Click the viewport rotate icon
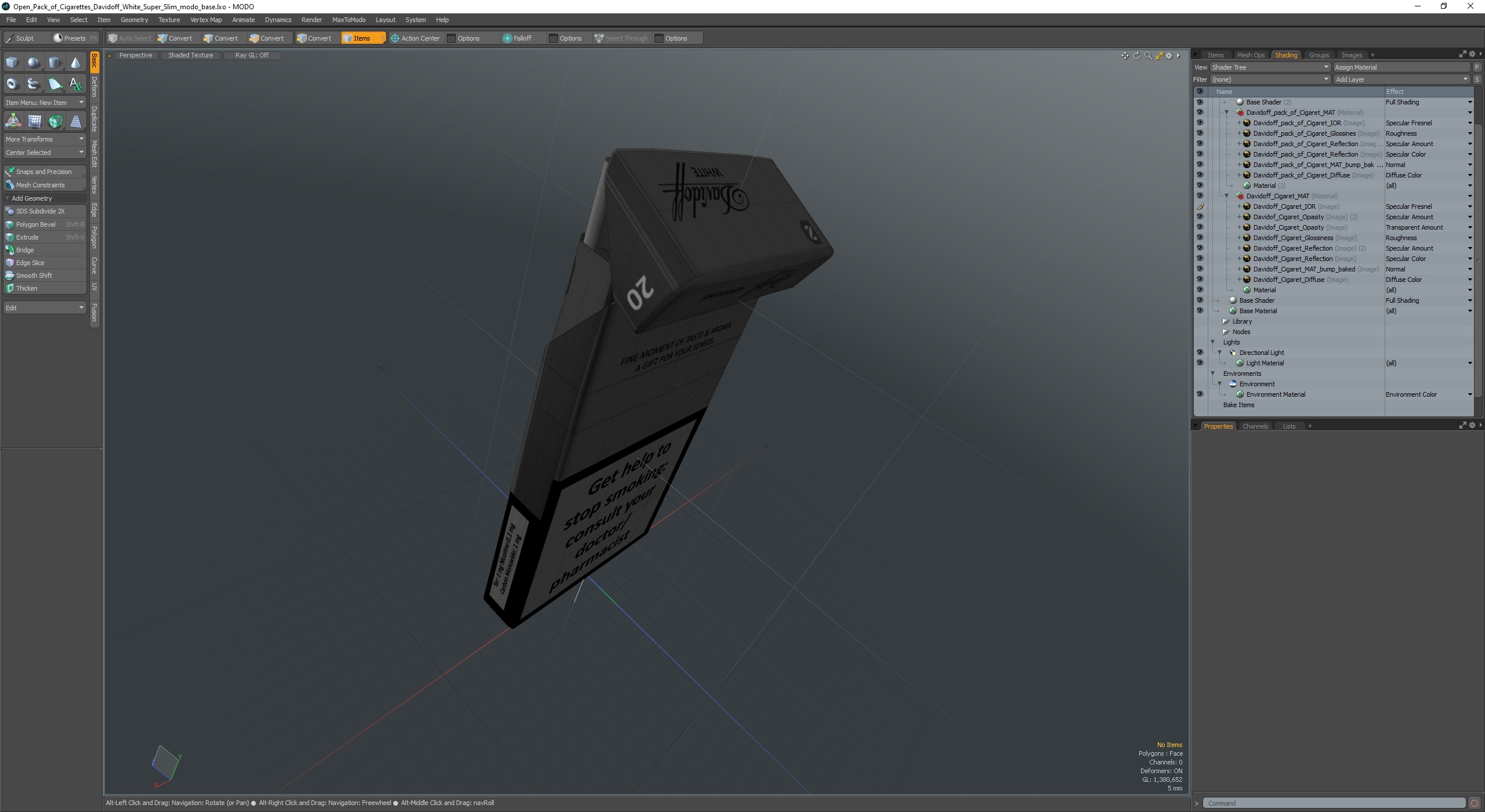 tap(1136, 56)
